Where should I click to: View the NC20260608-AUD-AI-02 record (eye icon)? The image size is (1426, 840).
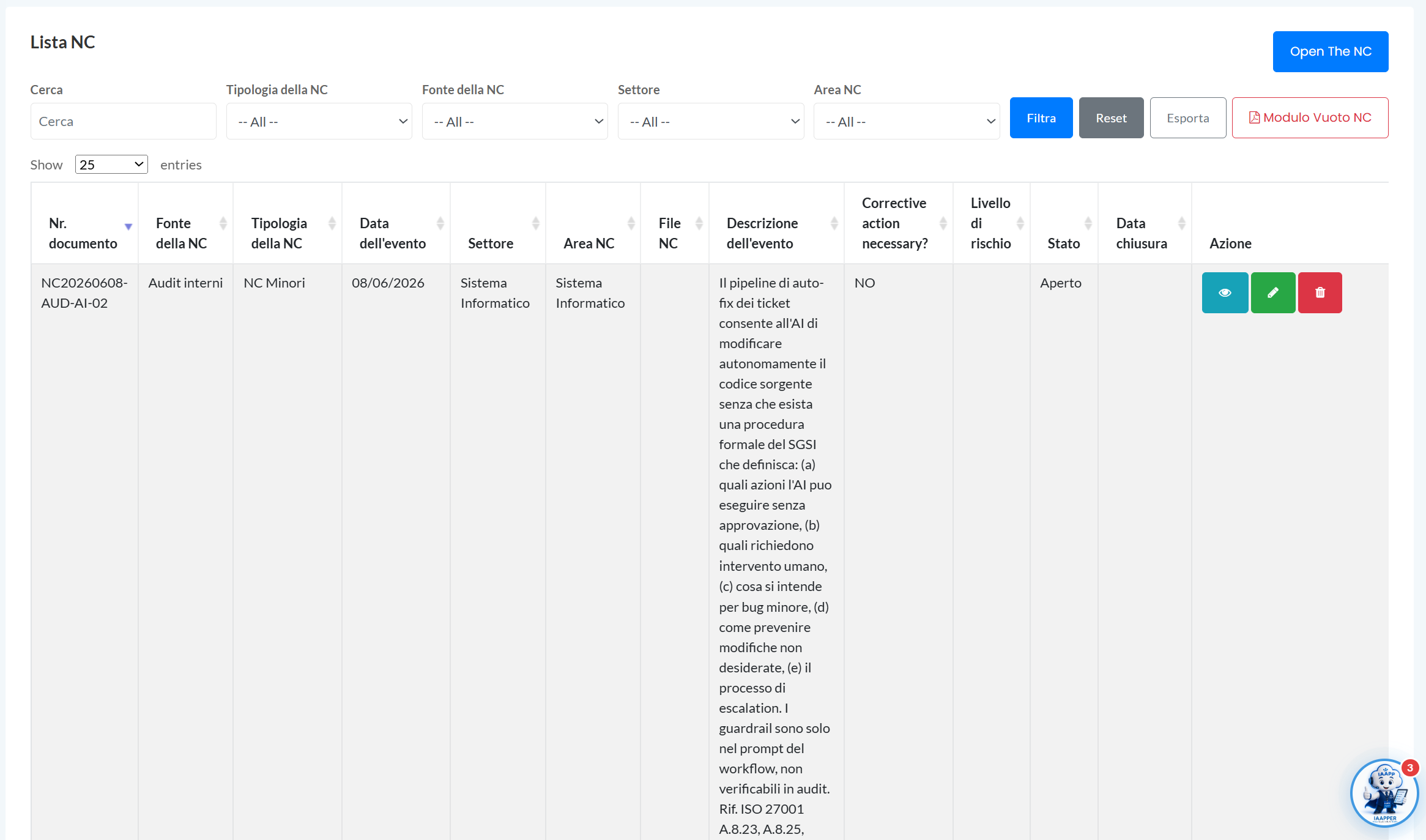[1225, 292]
